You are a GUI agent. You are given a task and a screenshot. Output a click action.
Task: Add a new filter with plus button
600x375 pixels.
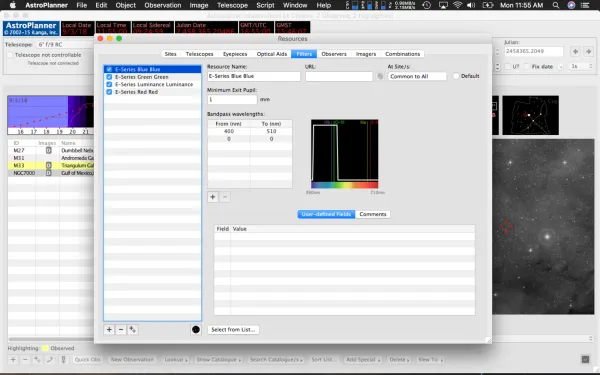(x=109, y=329)
